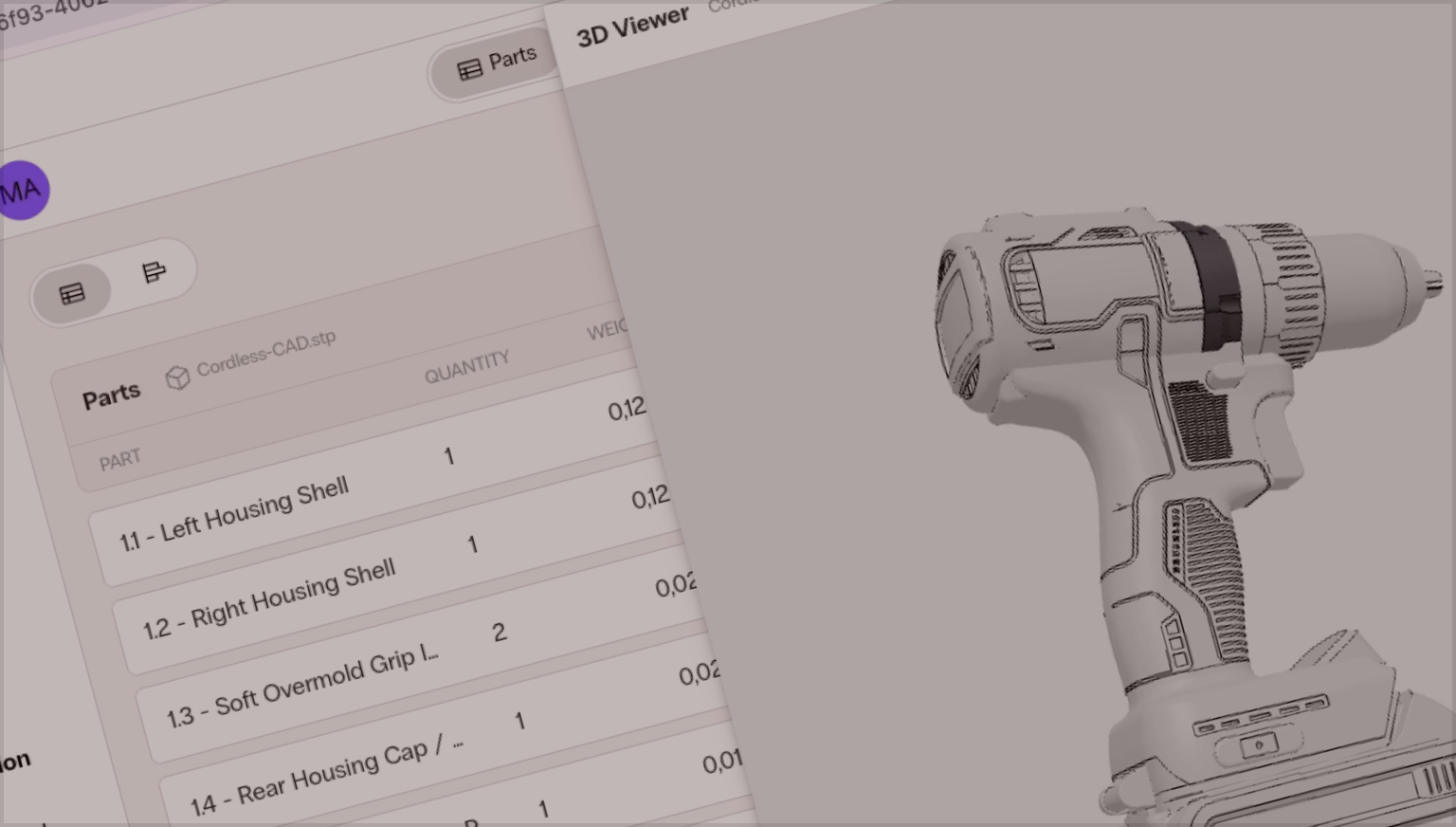Click quantity 1 of Right Housing Shell
This screenshot has width=1456, height=827.
[472, 544]
